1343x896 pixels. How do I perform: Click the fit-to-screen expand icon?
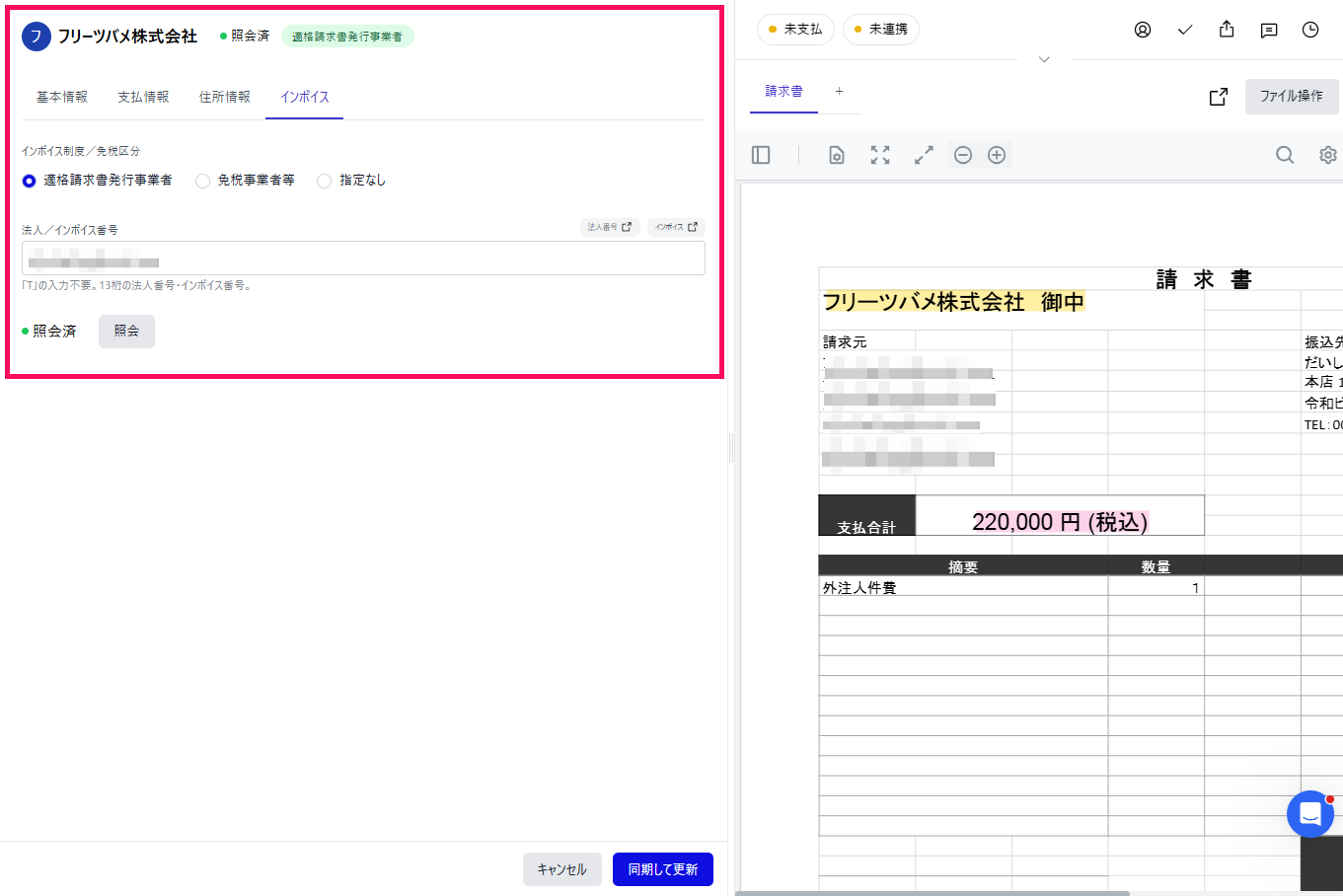point(880,155)
